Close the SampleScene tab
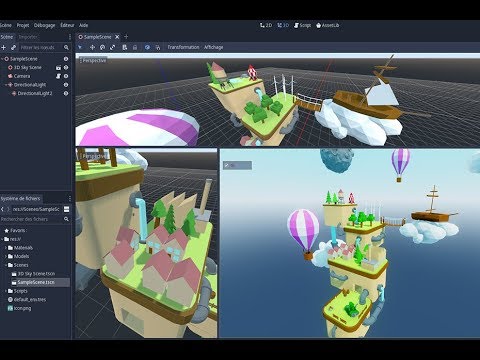 [117, 37]
